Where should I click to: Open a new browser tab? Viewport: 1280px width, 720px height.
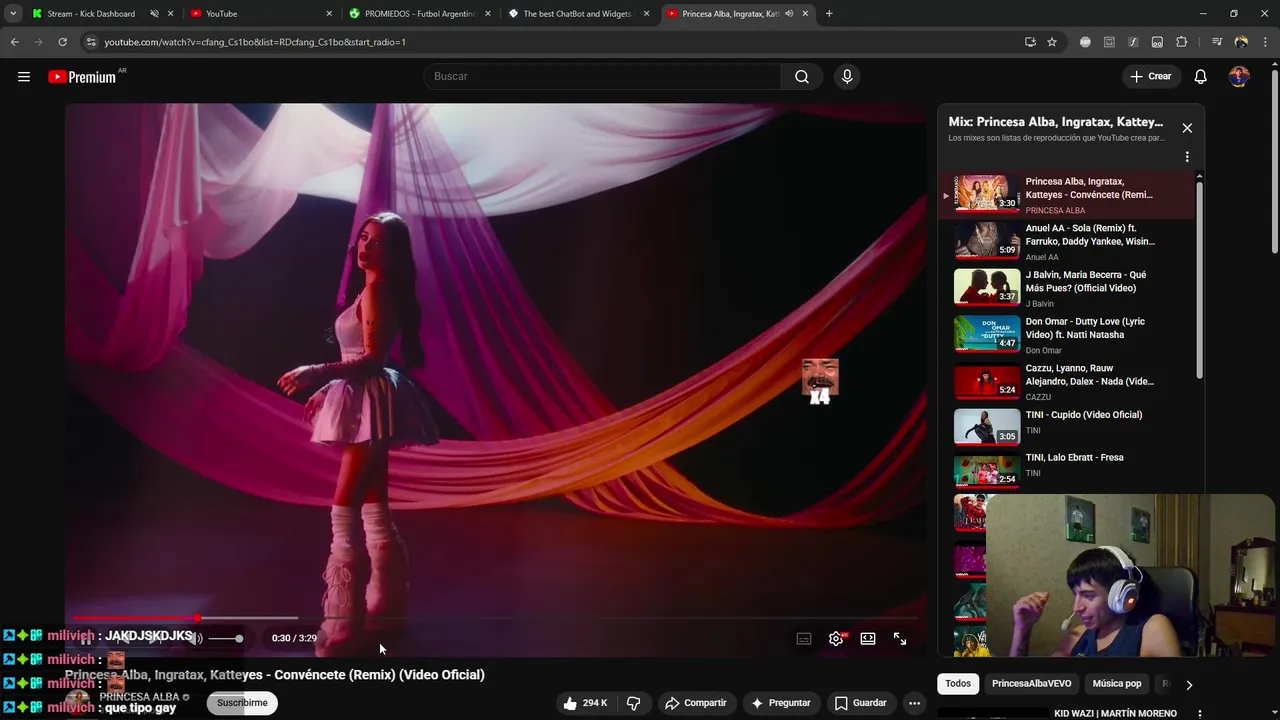(829, 14)
